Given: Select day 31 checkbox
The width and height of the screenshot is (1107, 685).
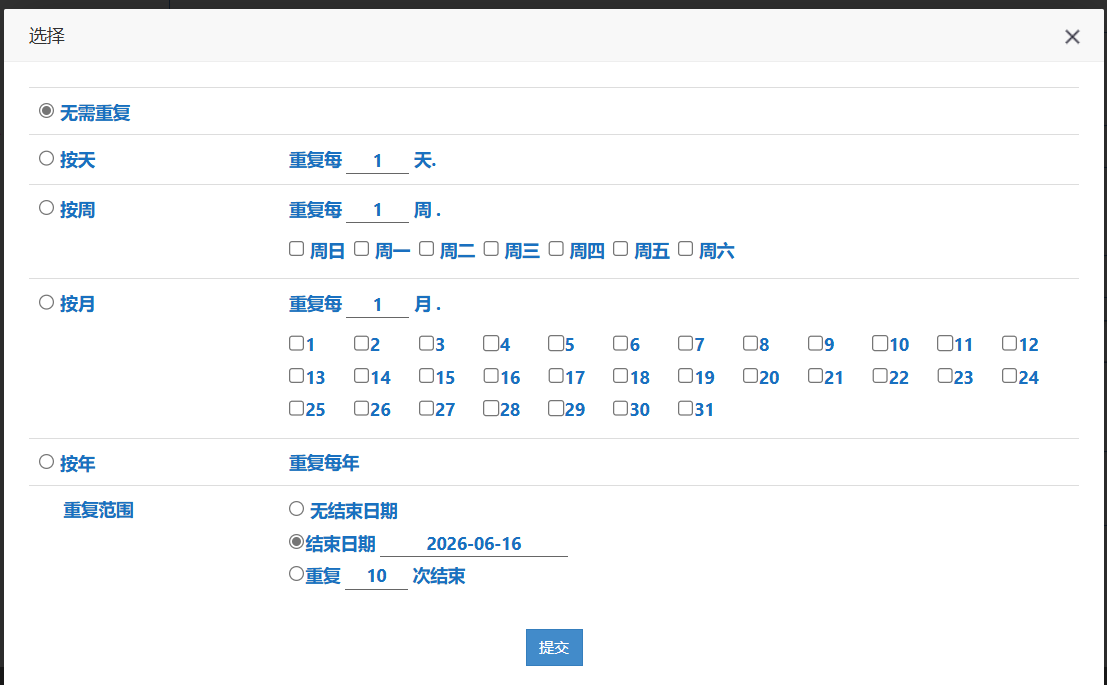Looking at the screenshot, I should click(686, 408).
